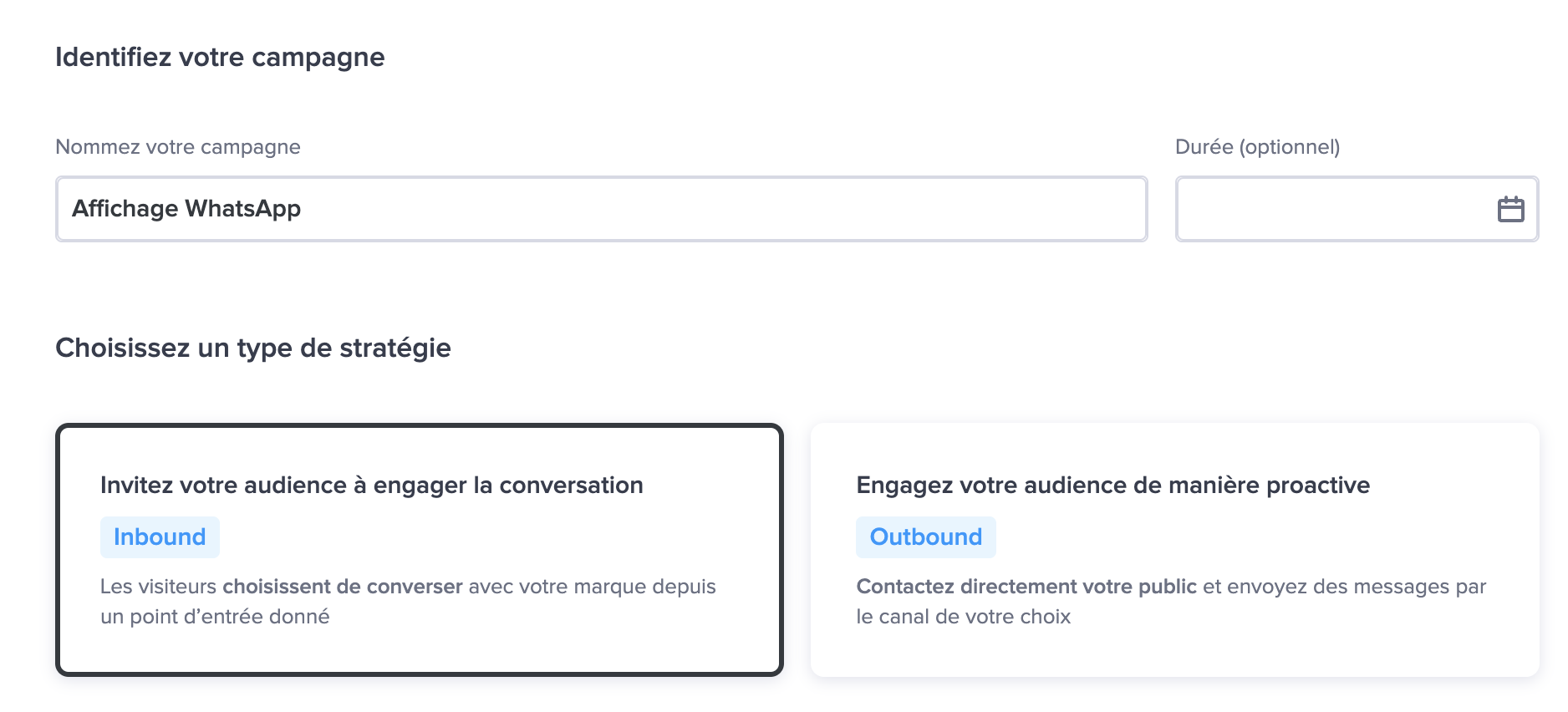
Task: Click the Inbound description about visitors choosing to converse
Action: [x=408, y=602]
